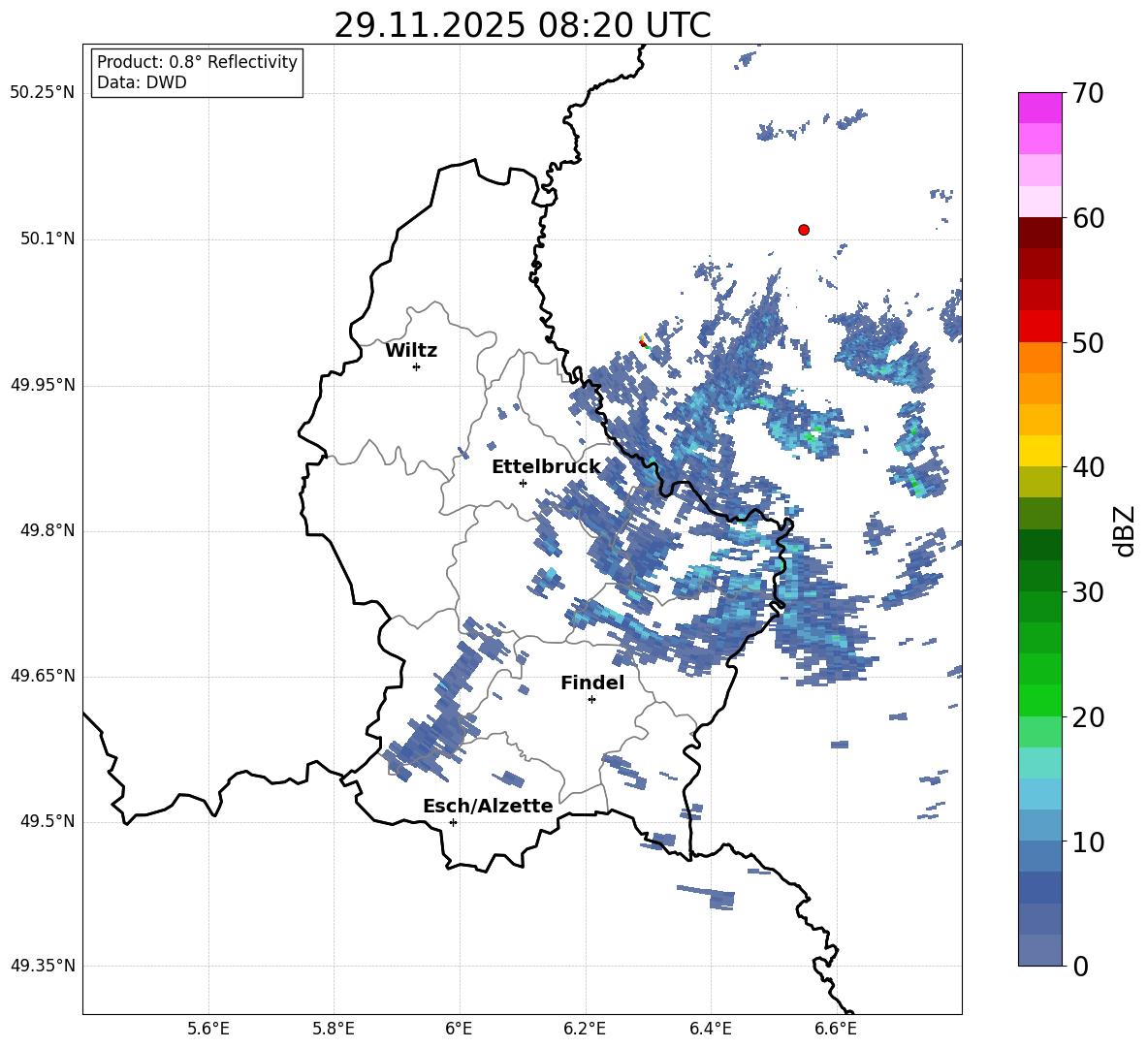Image resolution: width=1148 pixels, height=1048 pixels.
Task: Click the cross marker under Wiltz
Action: tap(417, 366)
